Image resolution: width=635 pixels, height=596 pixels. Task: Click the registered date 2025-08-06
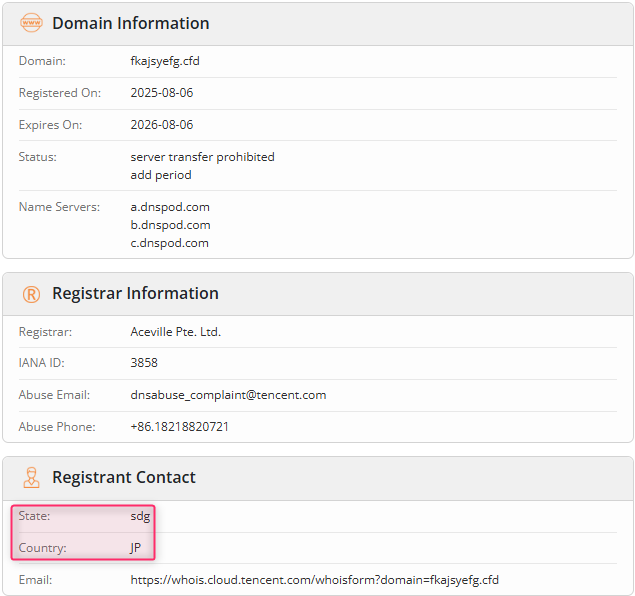(162, 93)
